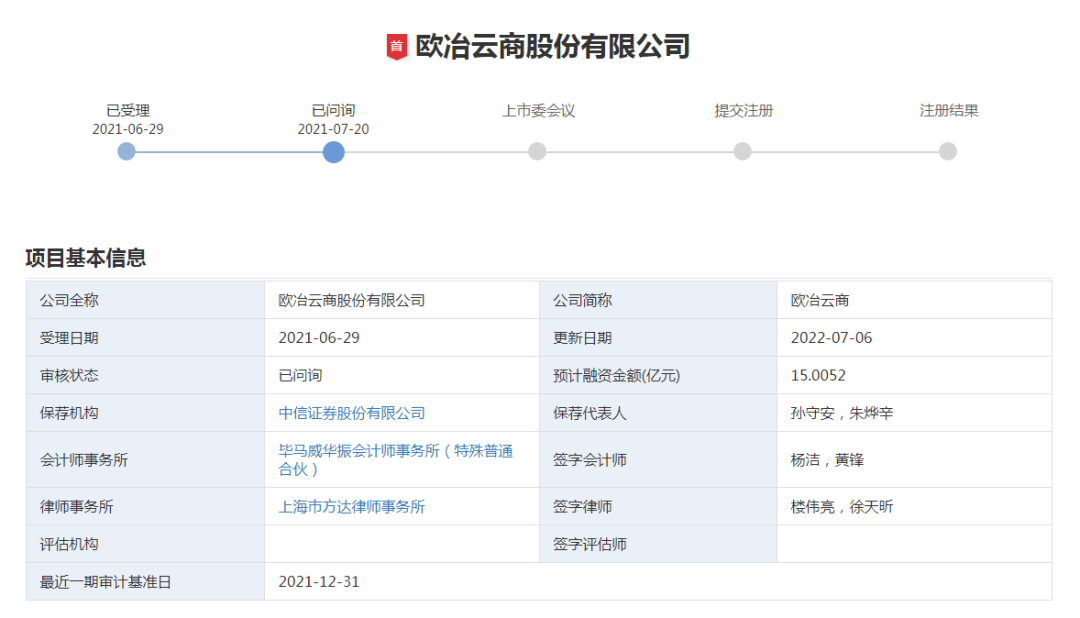Screen dimensions: 1080x618
Task: Click the date 2021-06-29 under 已受理
Action: [x=128, y=130]
